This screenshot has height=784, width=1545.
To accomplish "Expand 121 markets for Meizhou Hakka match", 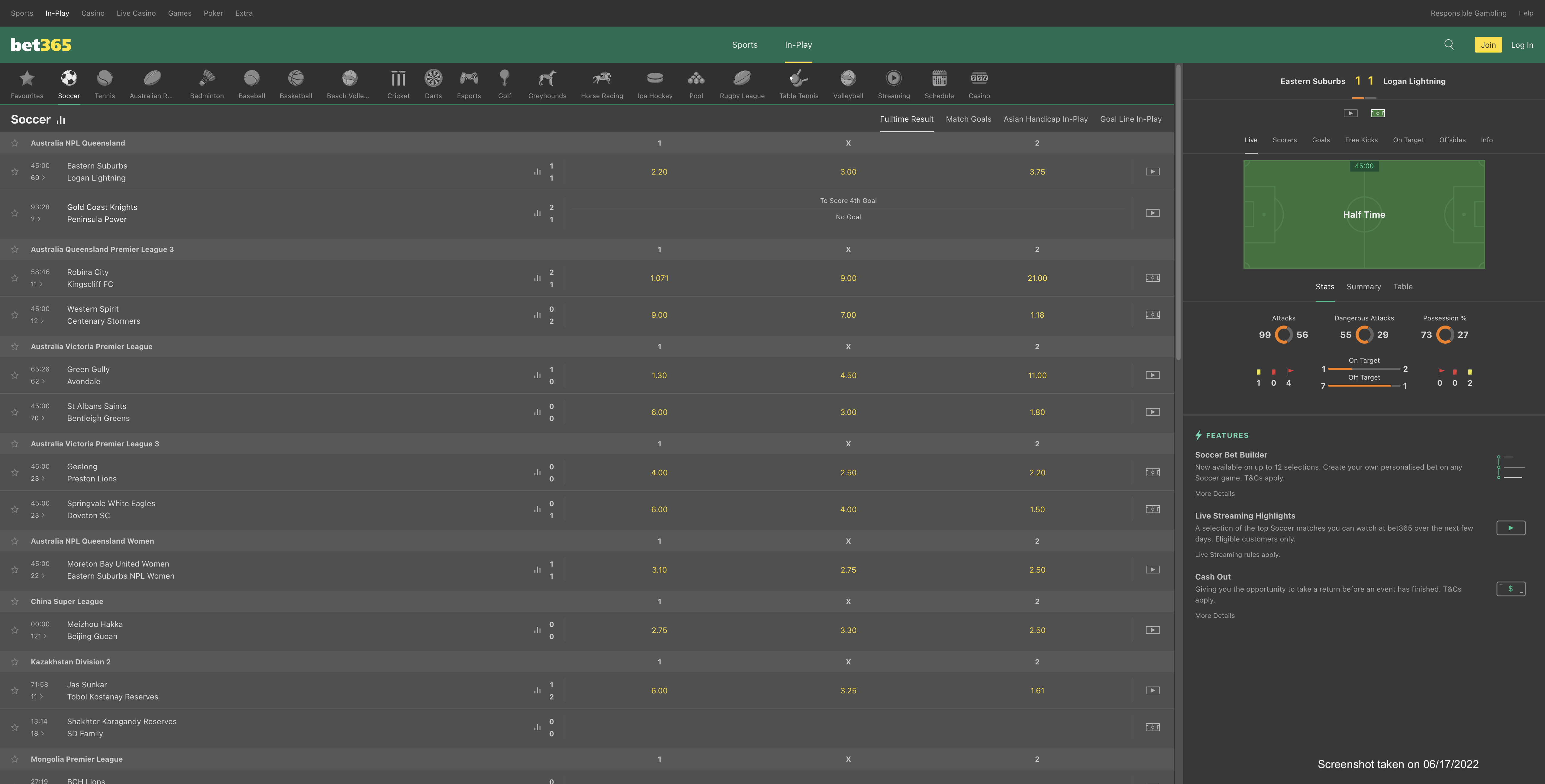I will tap(39, 637).
